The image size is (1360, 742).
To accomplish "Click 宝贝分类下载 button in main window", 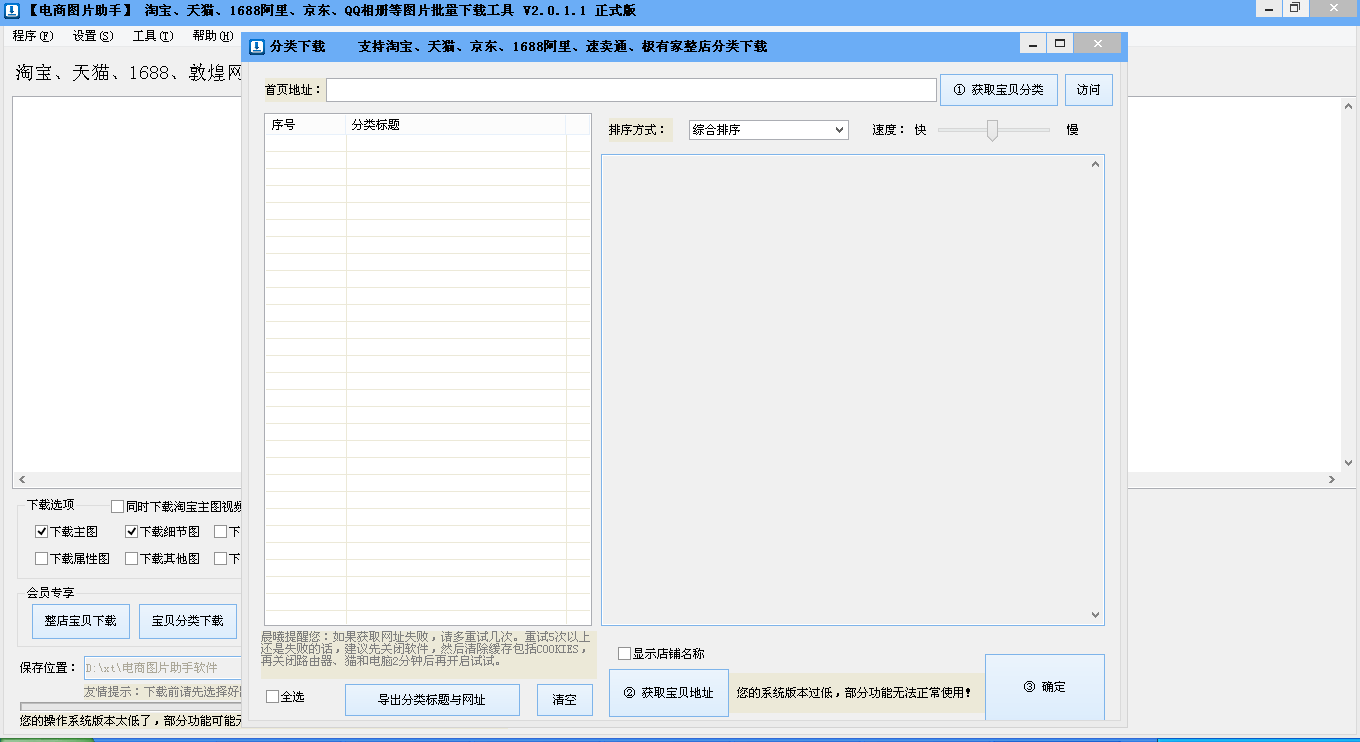I will (188, 621).
